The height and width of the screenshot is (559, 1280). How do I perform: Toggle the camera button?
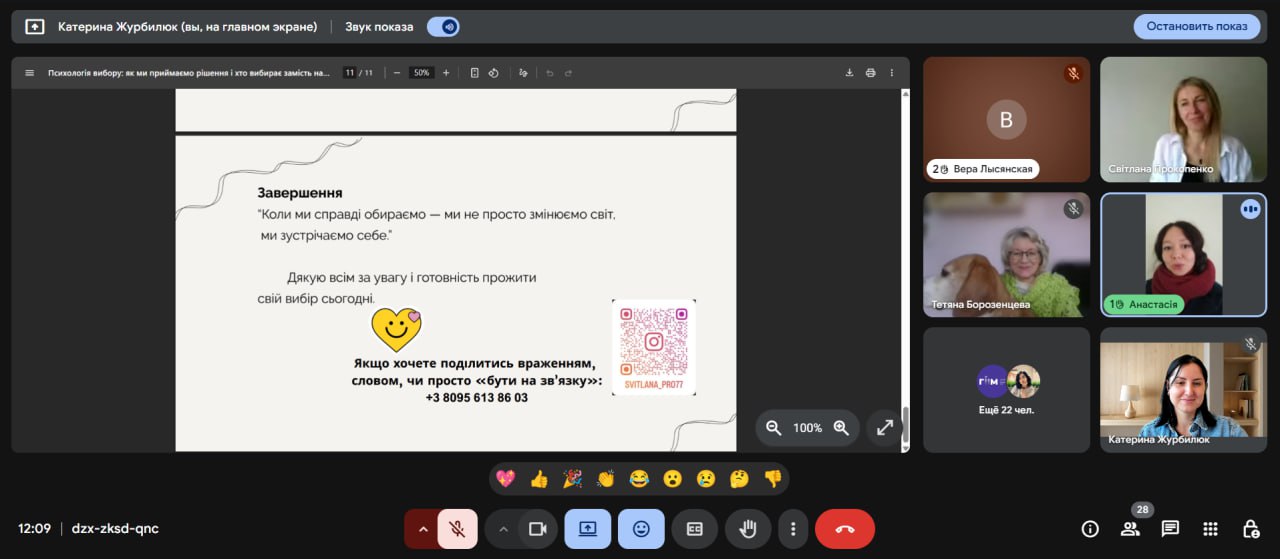537,529
